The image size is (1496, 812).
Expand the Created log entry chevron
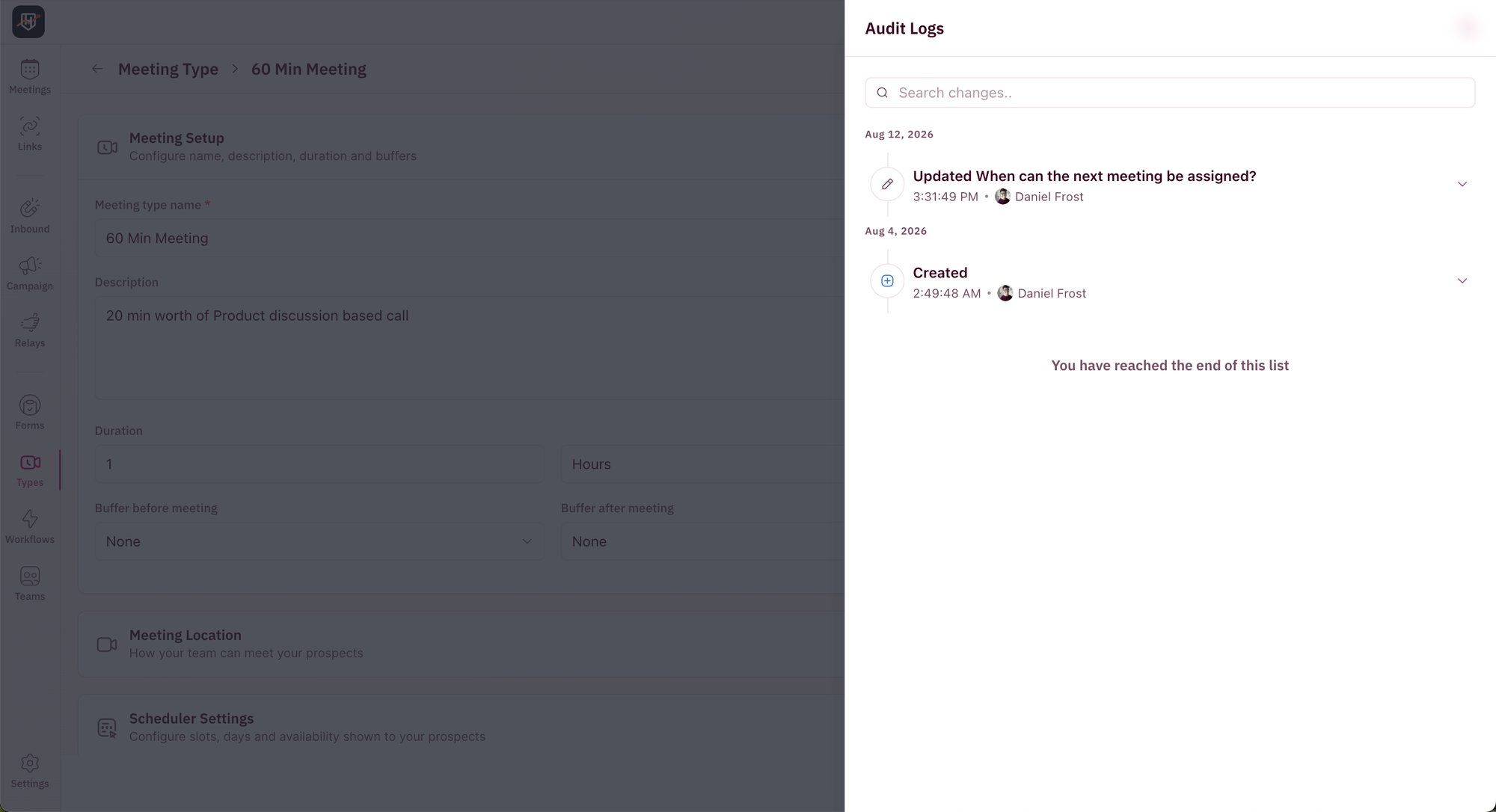point(1462,280)
